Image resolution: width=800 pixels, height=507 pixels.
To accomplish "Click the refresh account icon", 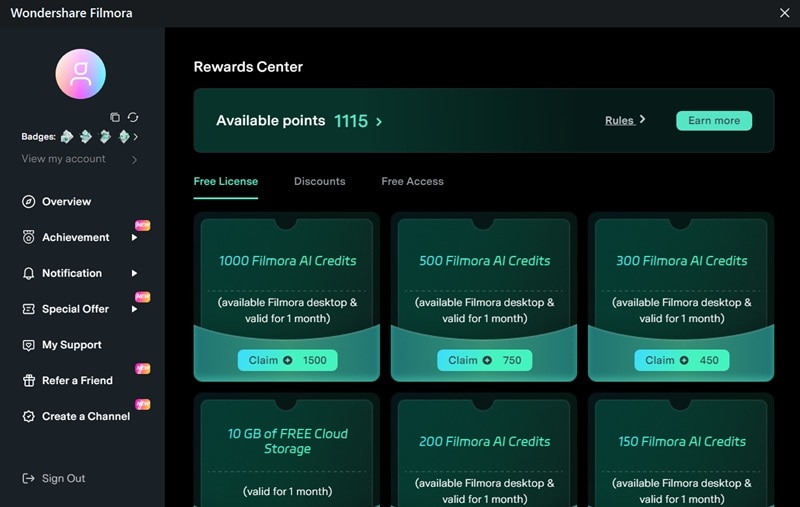I will click(x=133, y=117).
